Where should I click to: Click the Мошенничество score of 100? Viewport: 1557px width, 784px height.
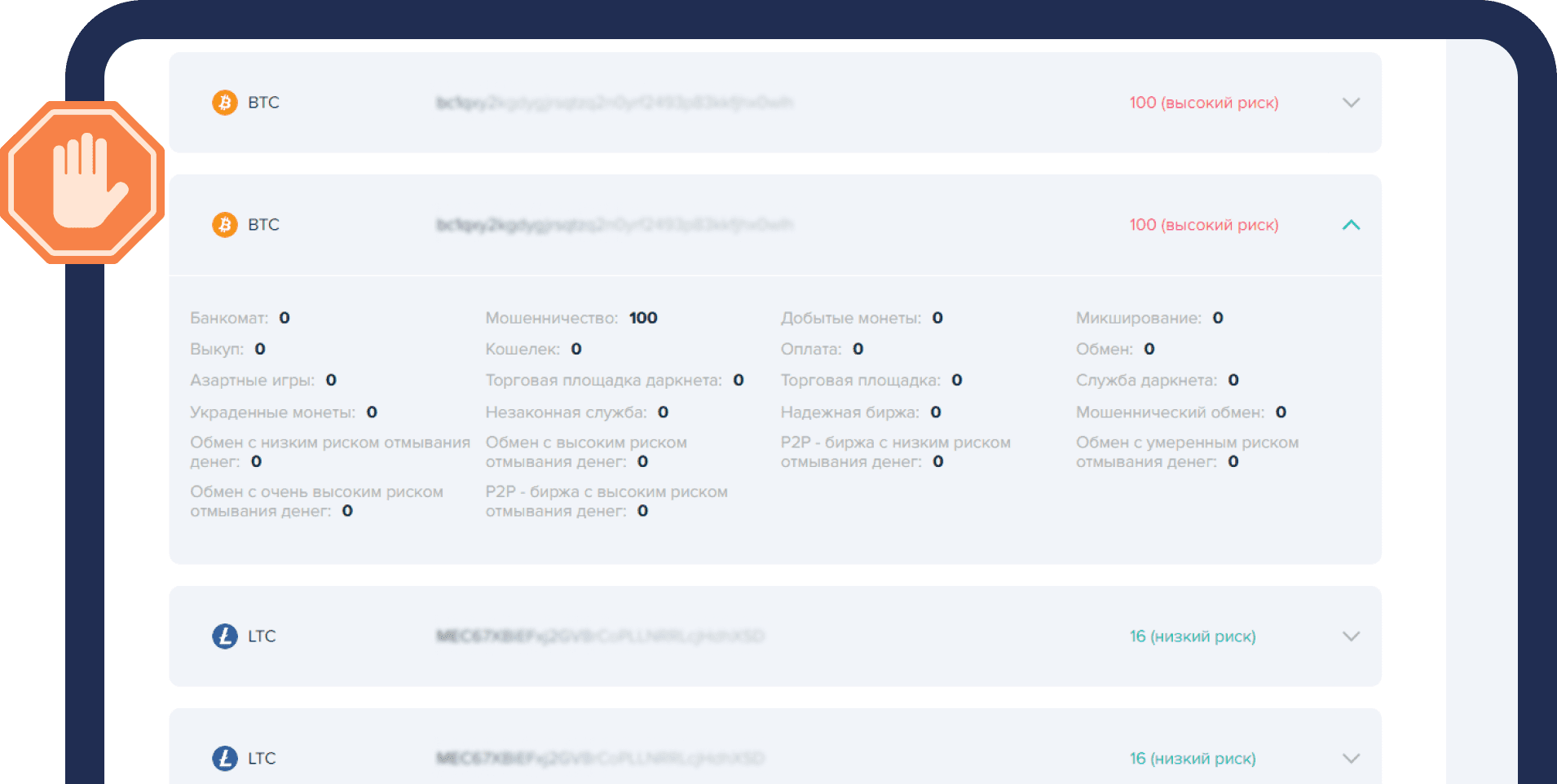click(x=643, y=318)
